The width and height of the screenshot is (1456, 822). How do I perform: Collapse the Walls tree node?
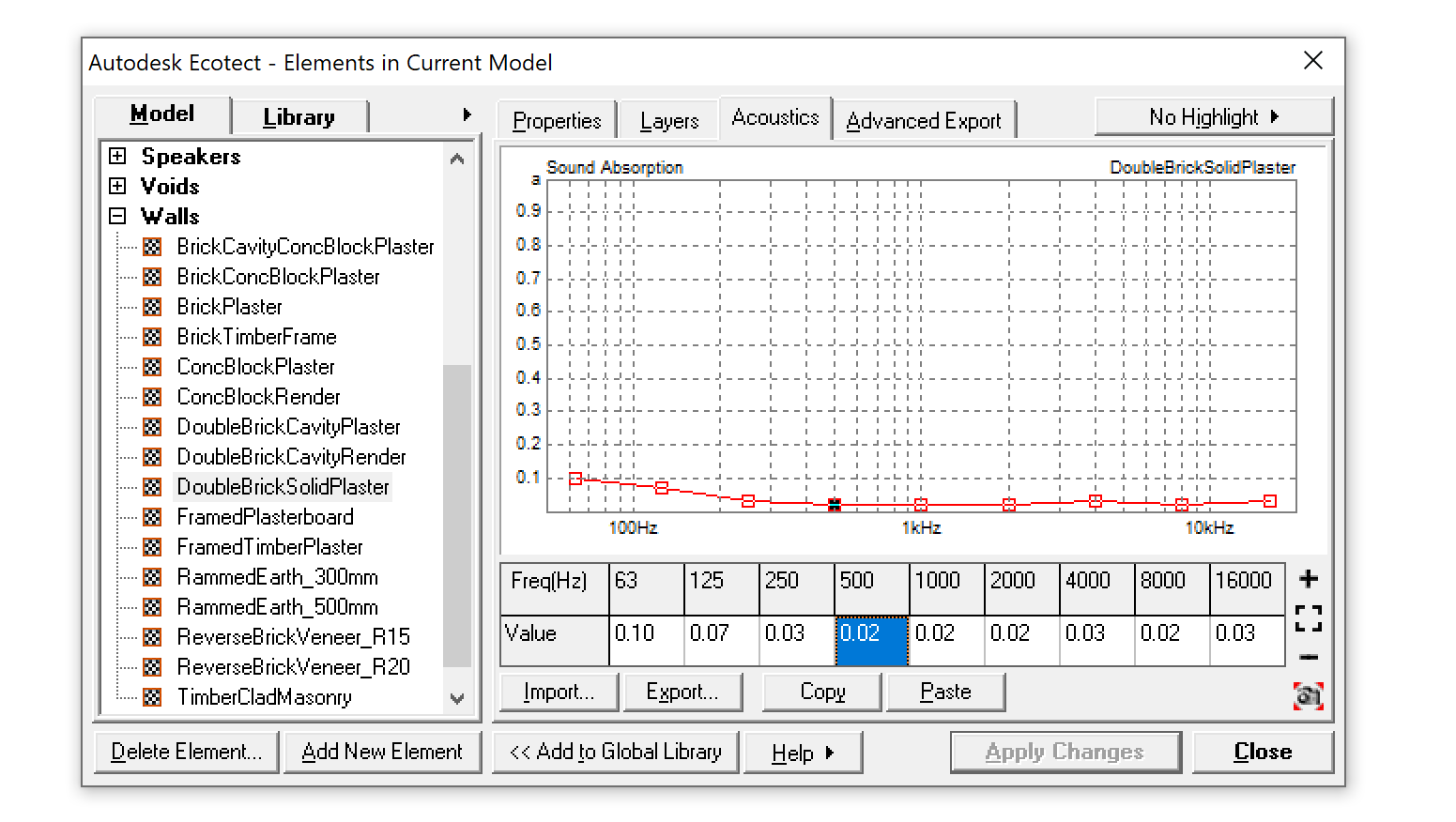[117, 216]
